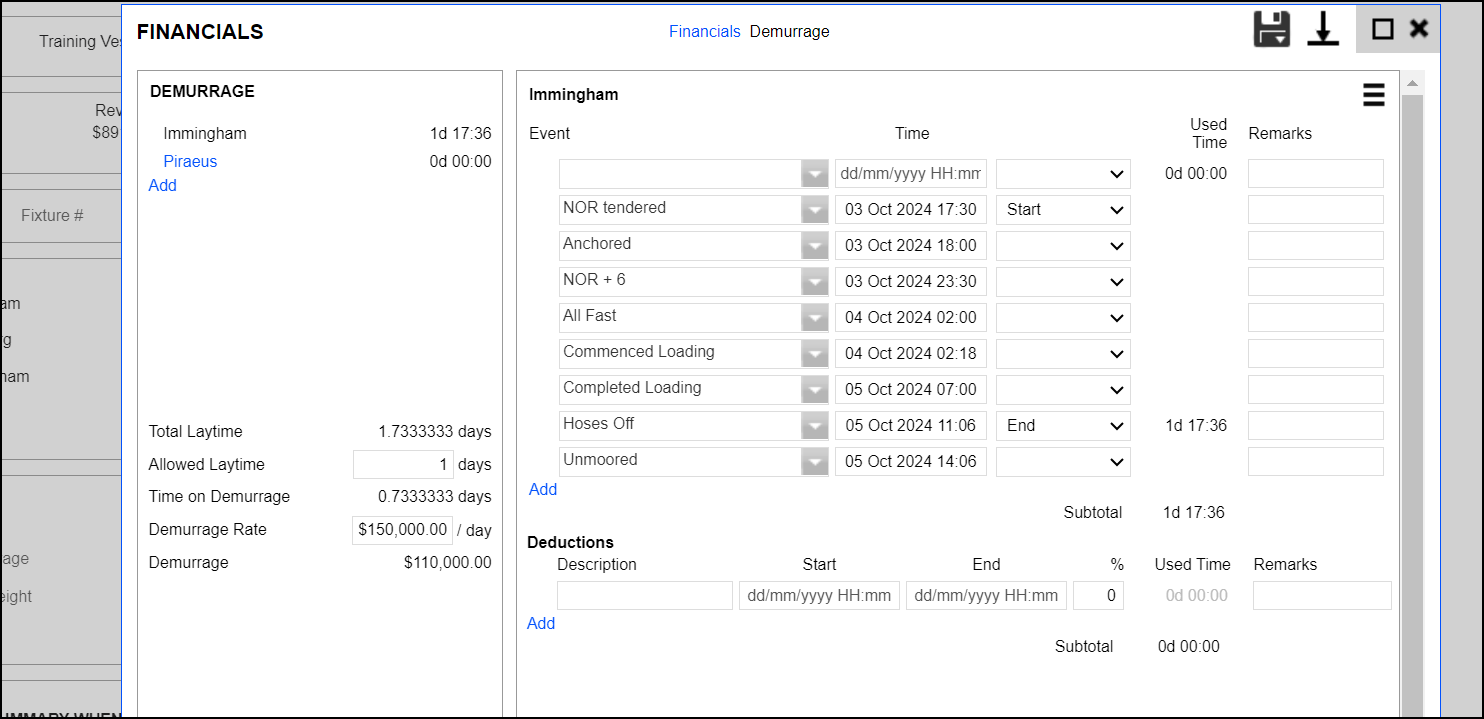The height and width of the screenshot is (719, 1484).
Task: Switch to the Financials breadcrumb tab
Action: coord(704,32)
